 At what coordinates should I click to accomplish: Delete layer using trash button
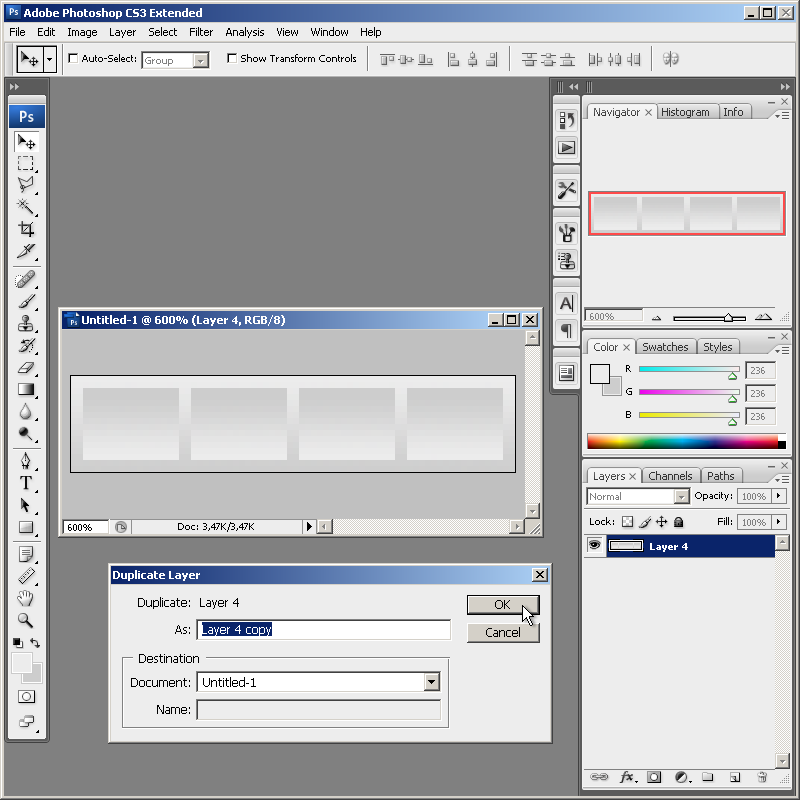click(762, 777)
